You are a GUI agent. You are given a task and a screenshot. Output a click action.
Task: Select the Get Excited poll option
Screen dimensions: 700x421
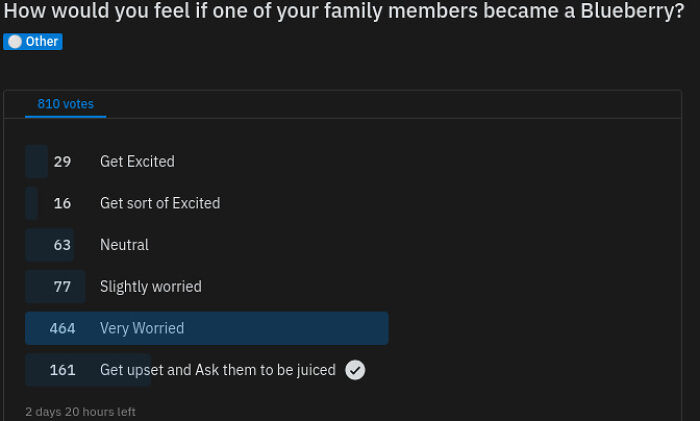(x=137, y=161)
